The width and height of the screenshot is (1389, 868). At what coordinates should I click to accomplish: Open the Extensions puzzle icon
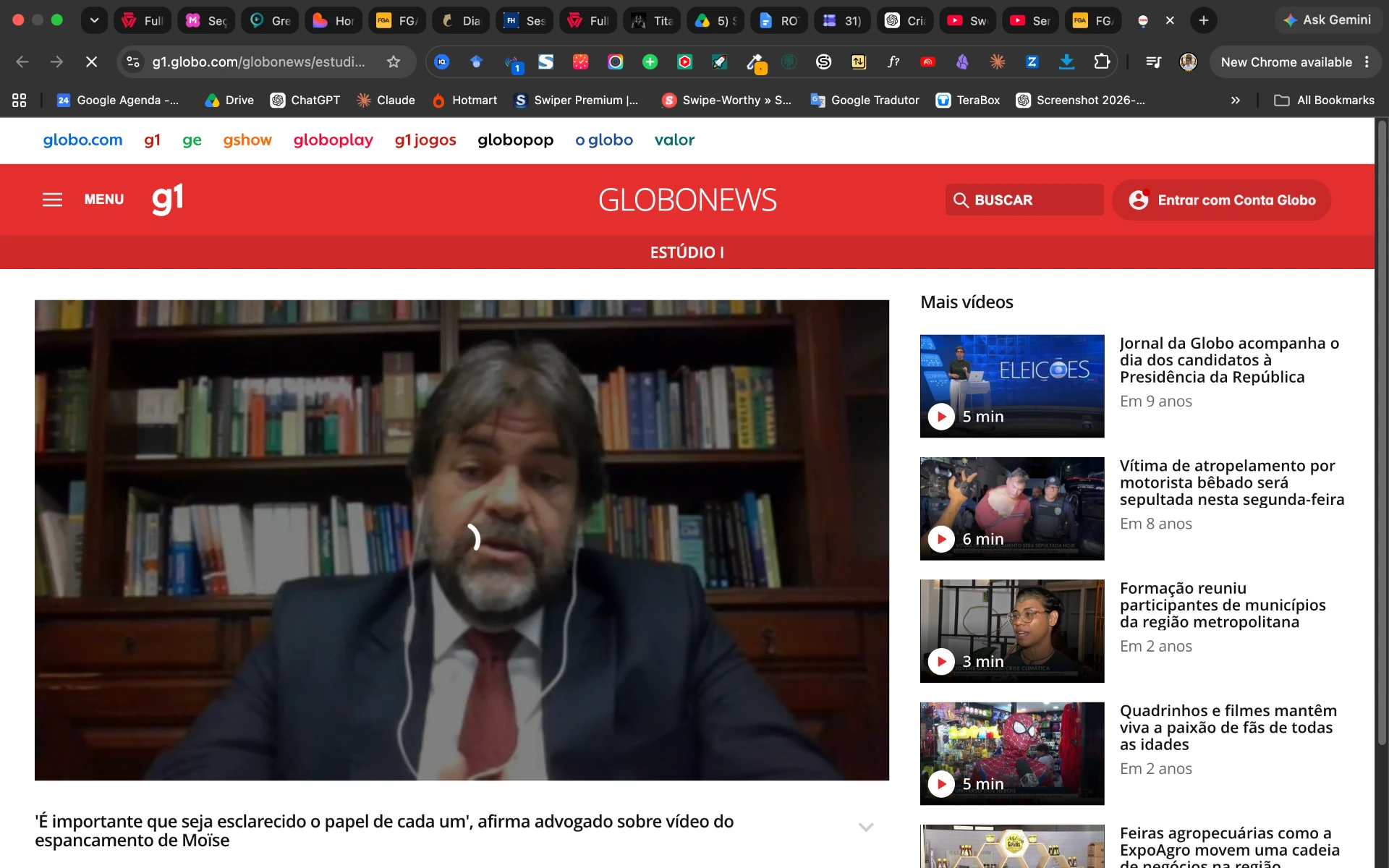coord(1102,62)
